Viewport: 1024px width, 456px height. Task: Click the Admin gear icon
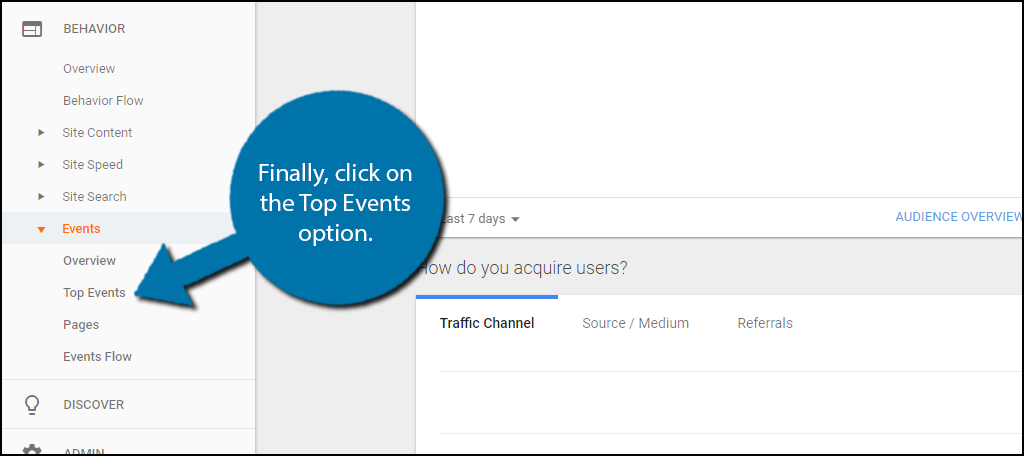[x=31, y=450]
